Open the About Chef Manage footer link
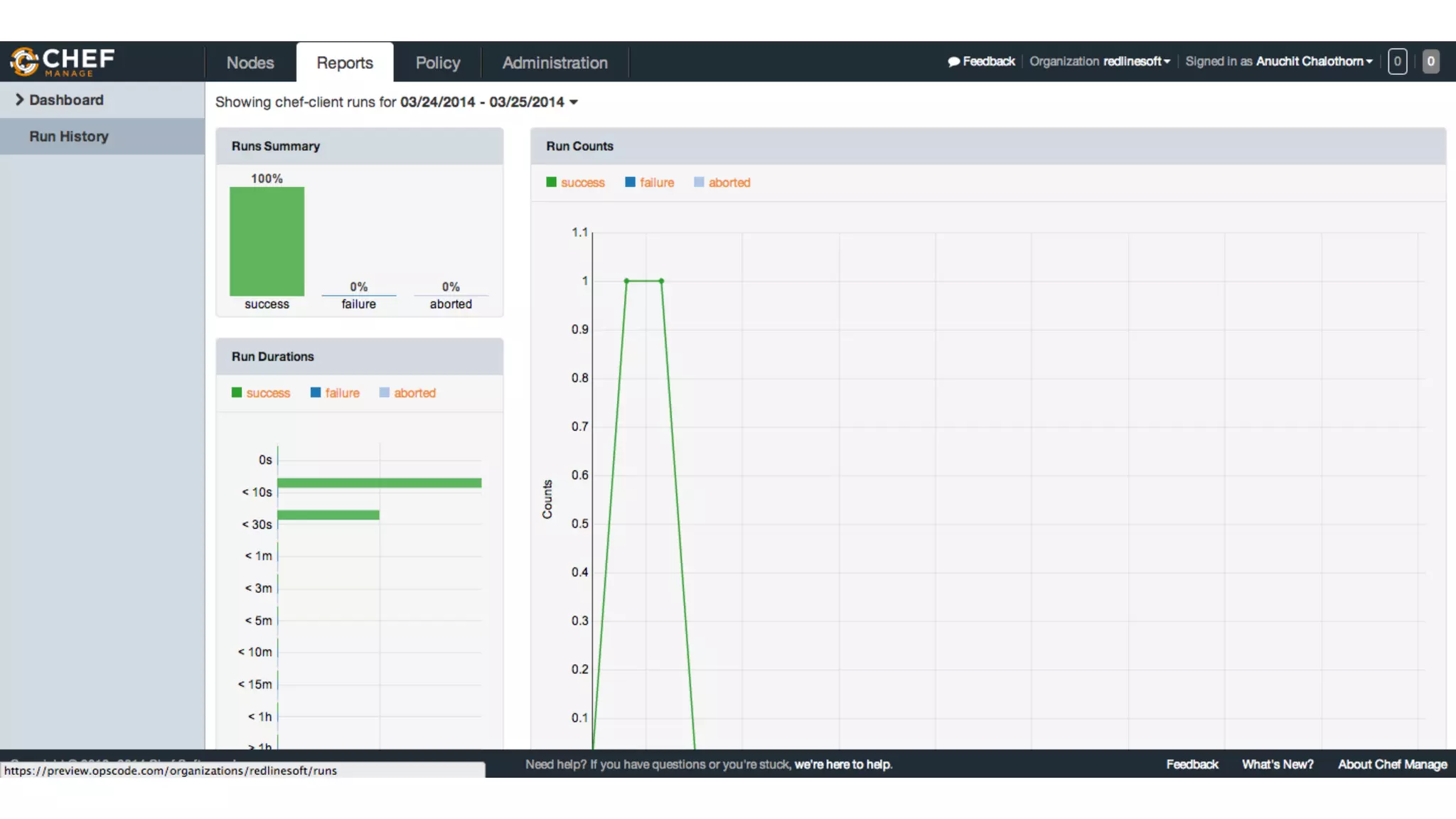Image resolution: width=1456 pixels, height=819 pixels. (x=1392, y=764)
